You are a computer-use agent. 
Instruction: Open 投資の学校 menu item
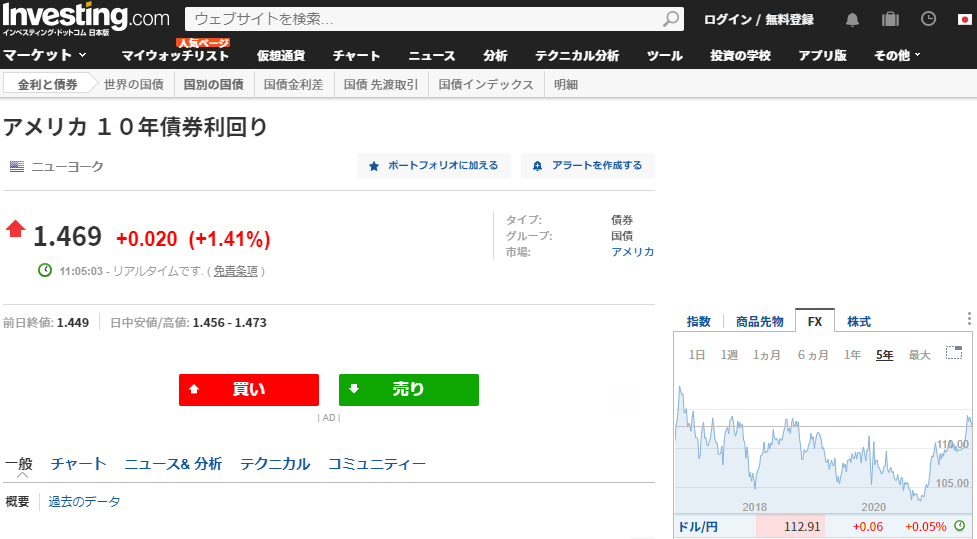(741, 55)
